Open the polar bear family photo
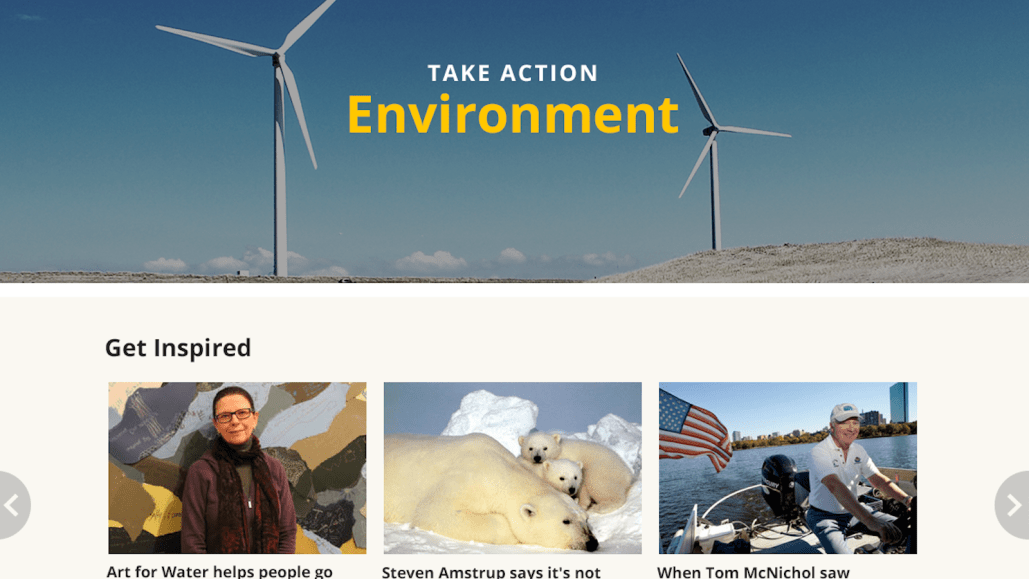 pos(513,468)
